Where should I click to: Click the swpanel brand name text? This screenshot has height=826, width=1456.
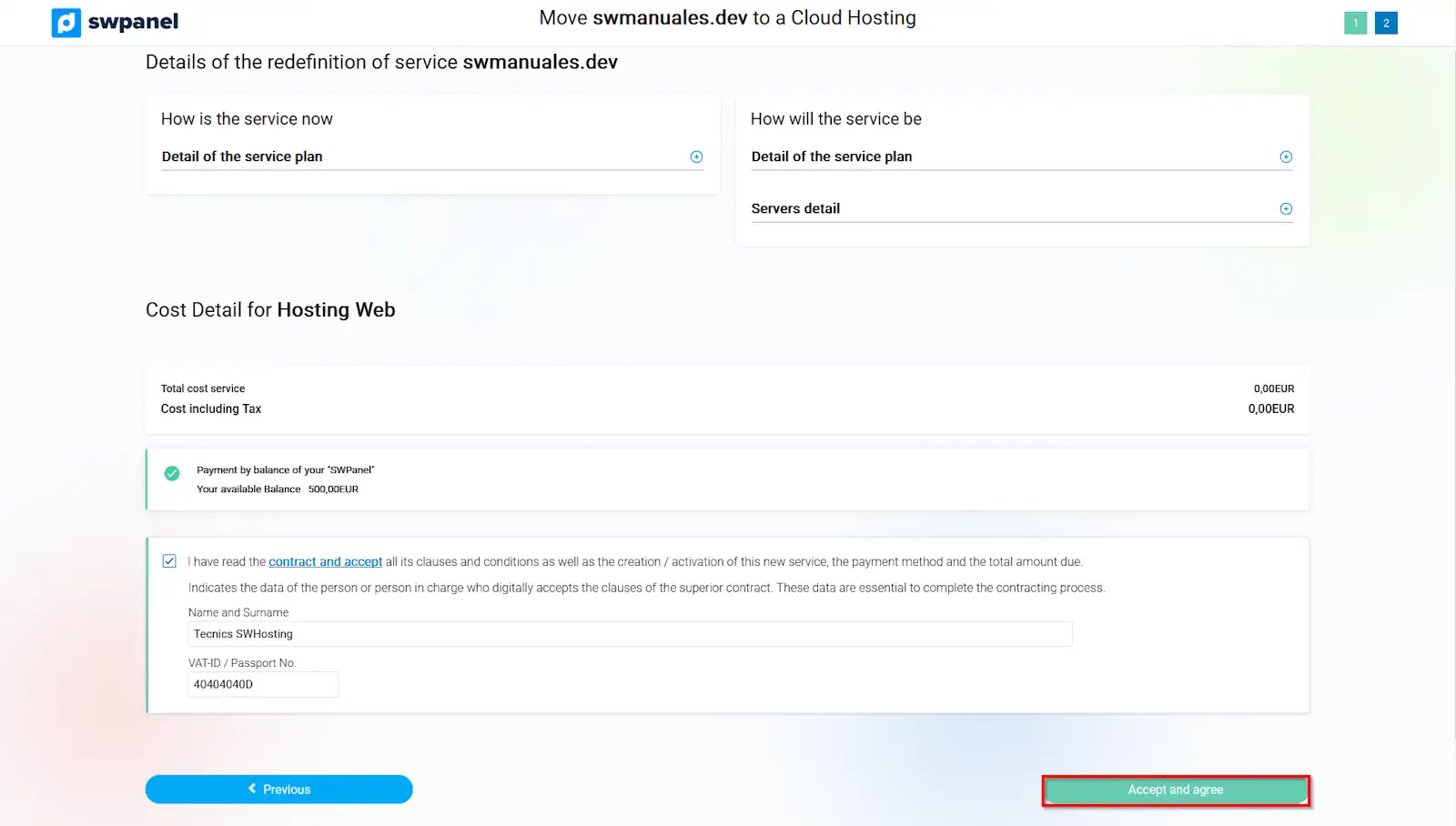(x=133, y=22)
